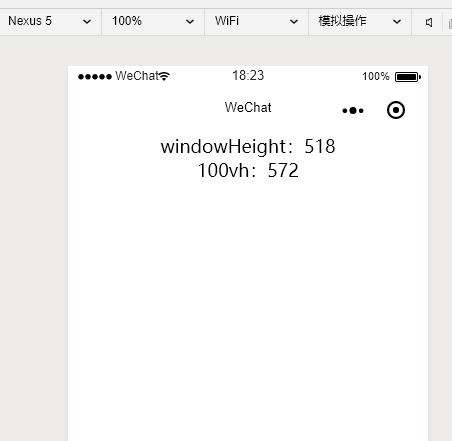The image size is (452, 441).
Task: Open the three-dots capsule menu
Action: click(x=353, y=110)
